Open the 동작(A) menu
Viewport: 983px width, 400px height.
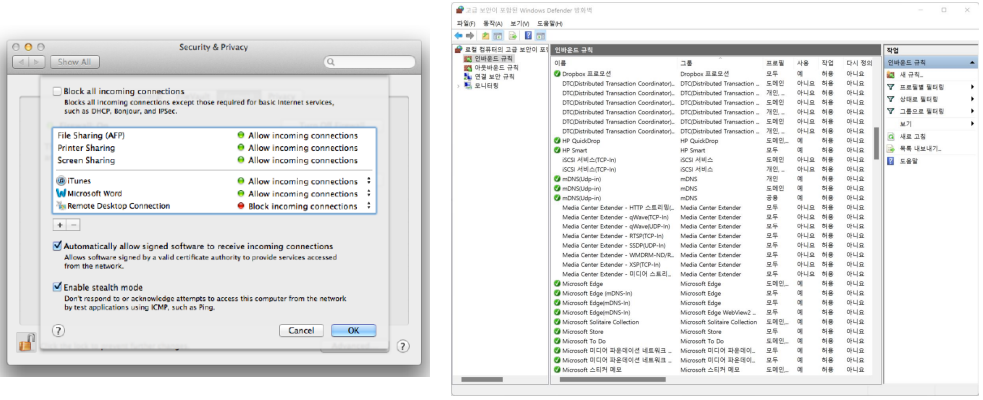(x=493, y=23)
